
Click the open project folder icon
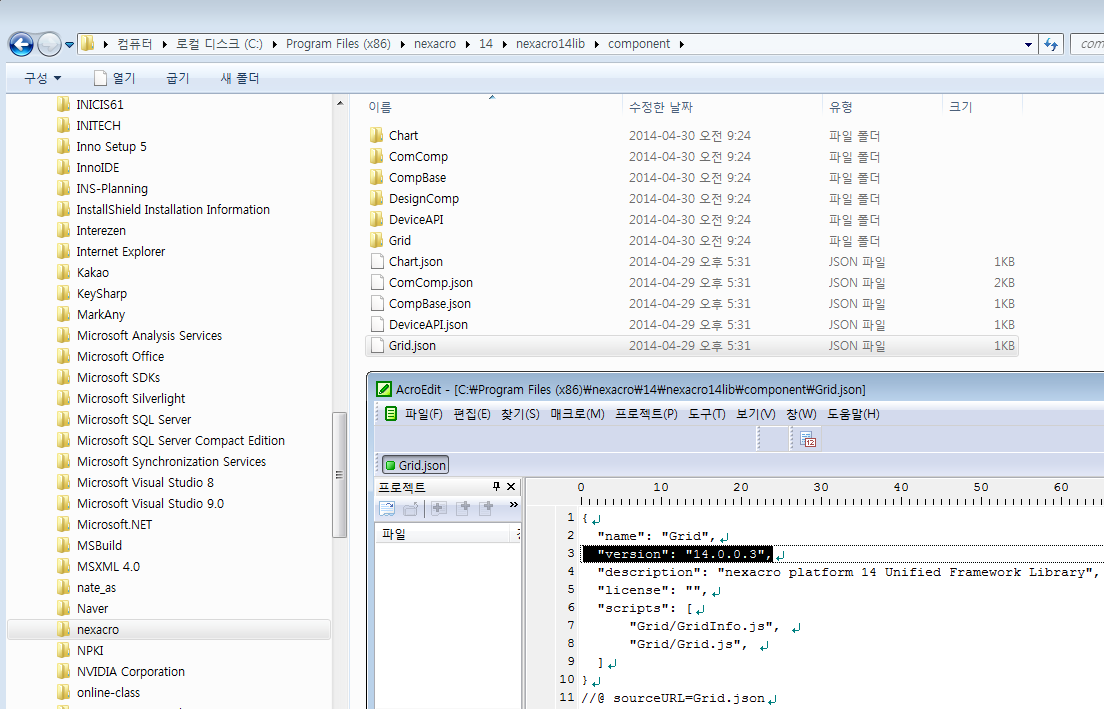tap(411, 508)
